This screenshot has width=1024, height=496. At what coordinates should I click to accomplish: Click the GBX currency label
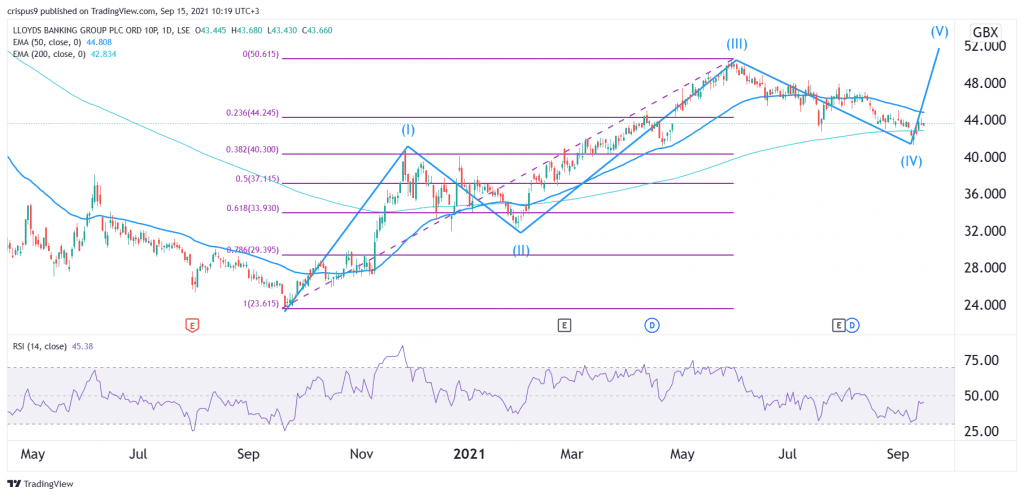(984, 33)
